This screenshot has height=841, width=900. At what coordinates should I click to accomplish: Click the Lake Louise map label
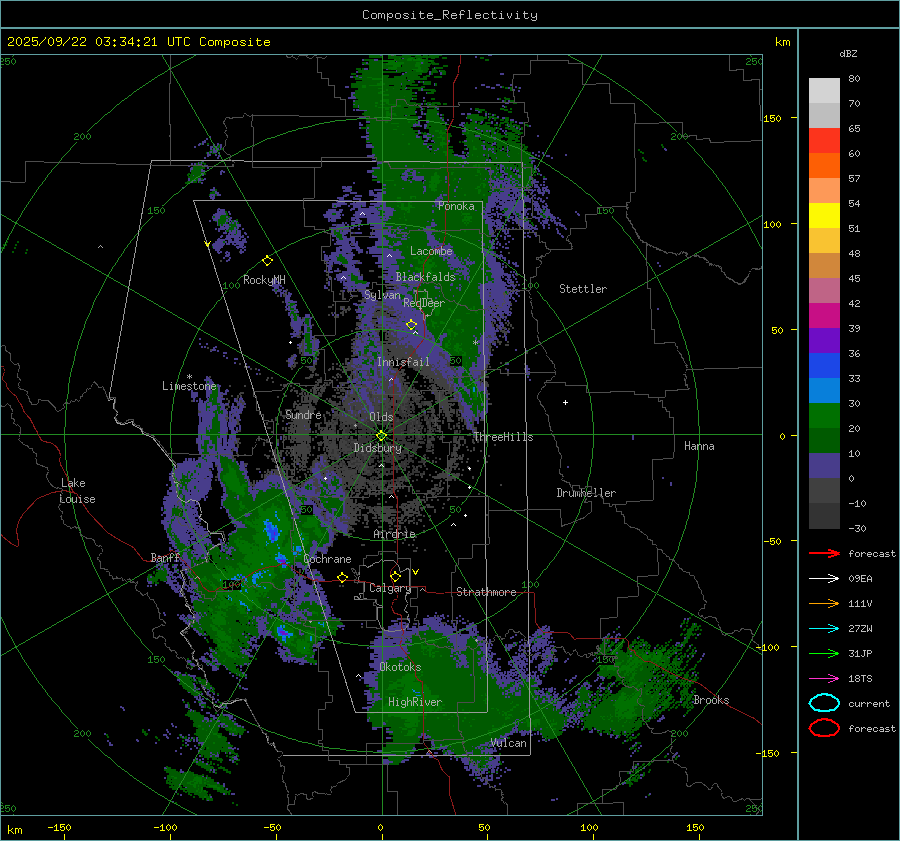click(77, 491)
